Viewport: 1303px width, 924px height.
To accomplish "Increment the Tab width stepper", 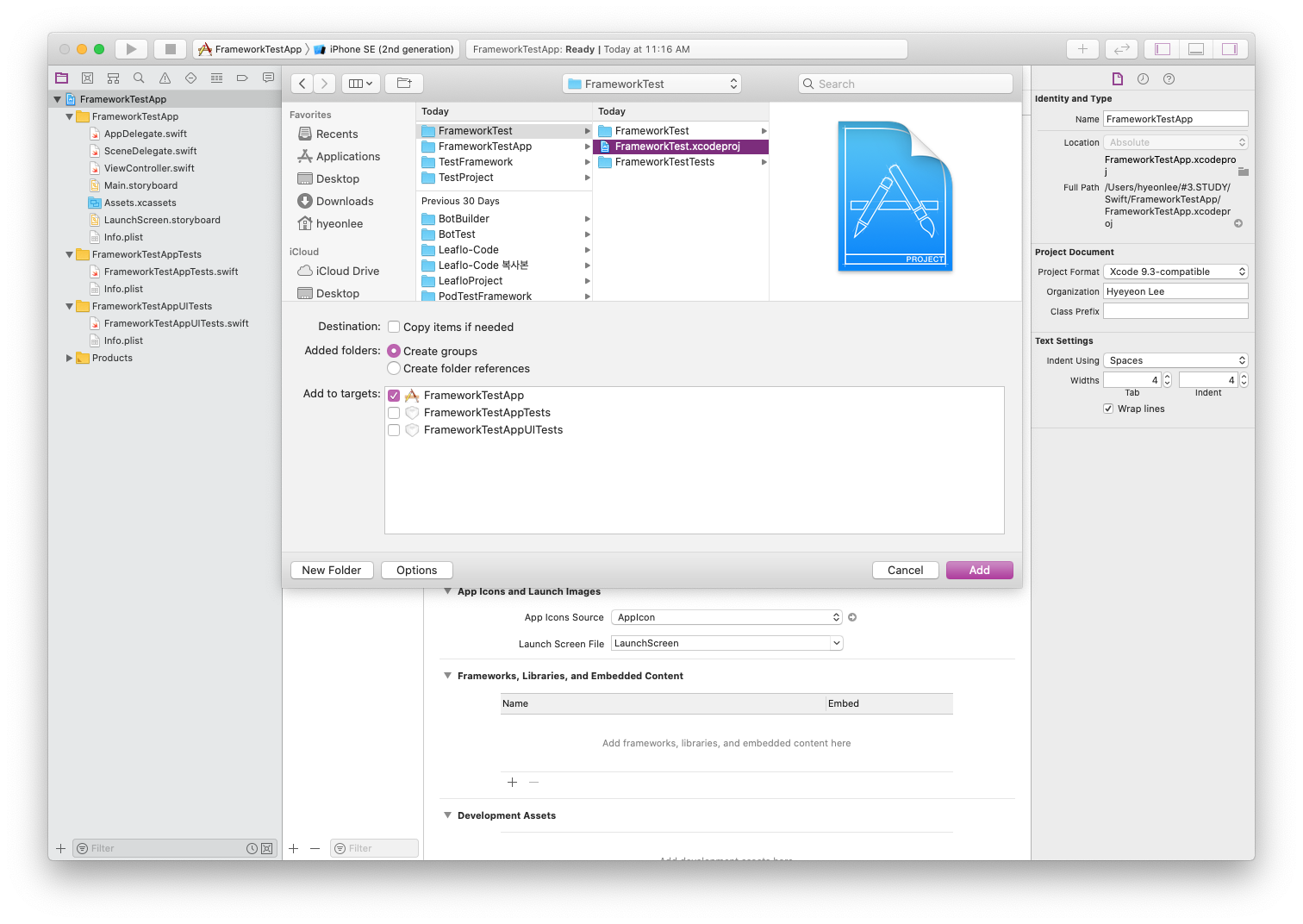I will point(1168,376).
